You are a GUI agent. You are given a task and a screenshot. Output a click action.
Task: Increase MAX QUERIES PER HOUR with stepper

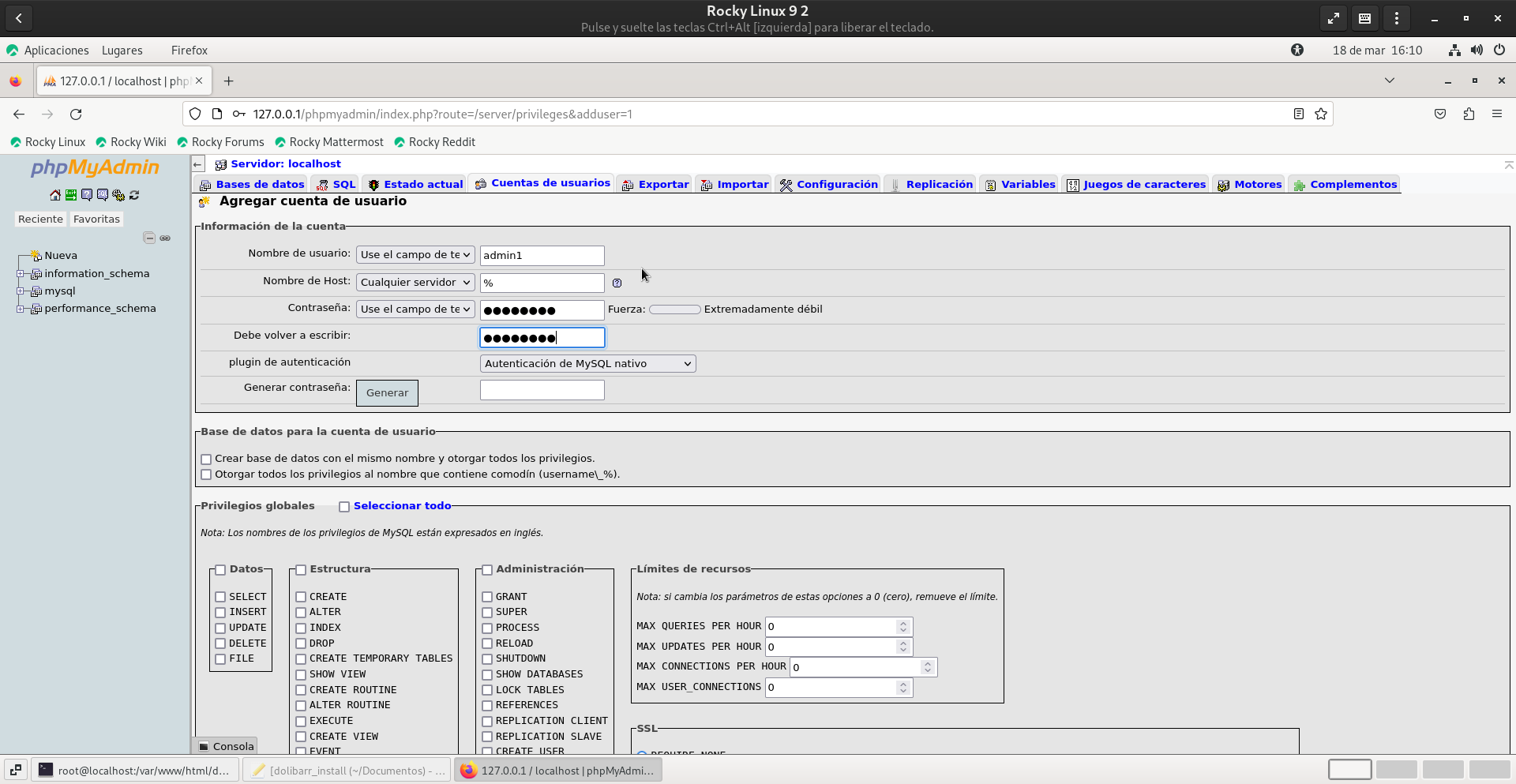click(x=902, y=623)
